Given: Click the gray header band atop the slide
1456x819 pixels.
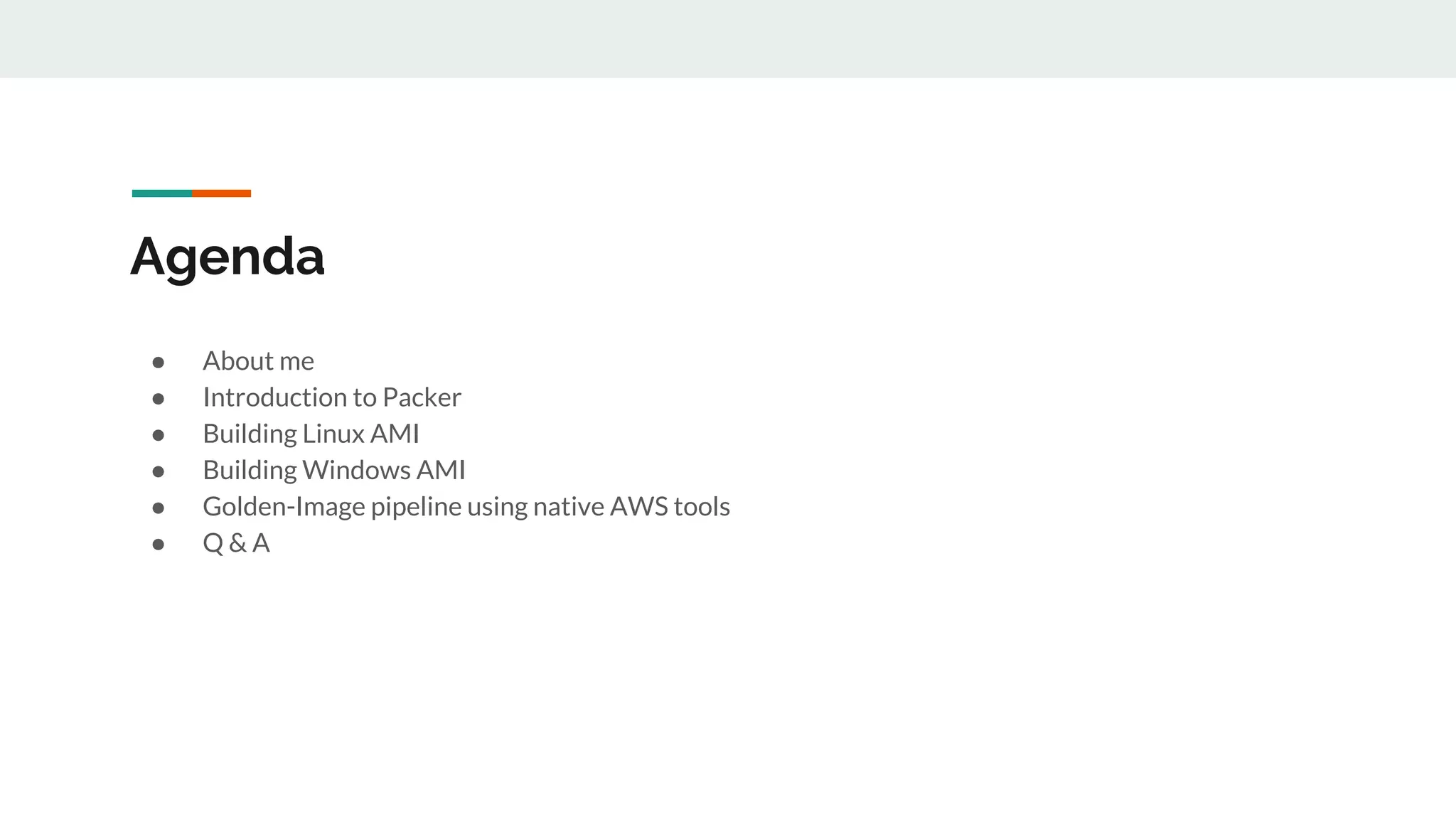Looking at the screenshot, I should coord(728,38).
